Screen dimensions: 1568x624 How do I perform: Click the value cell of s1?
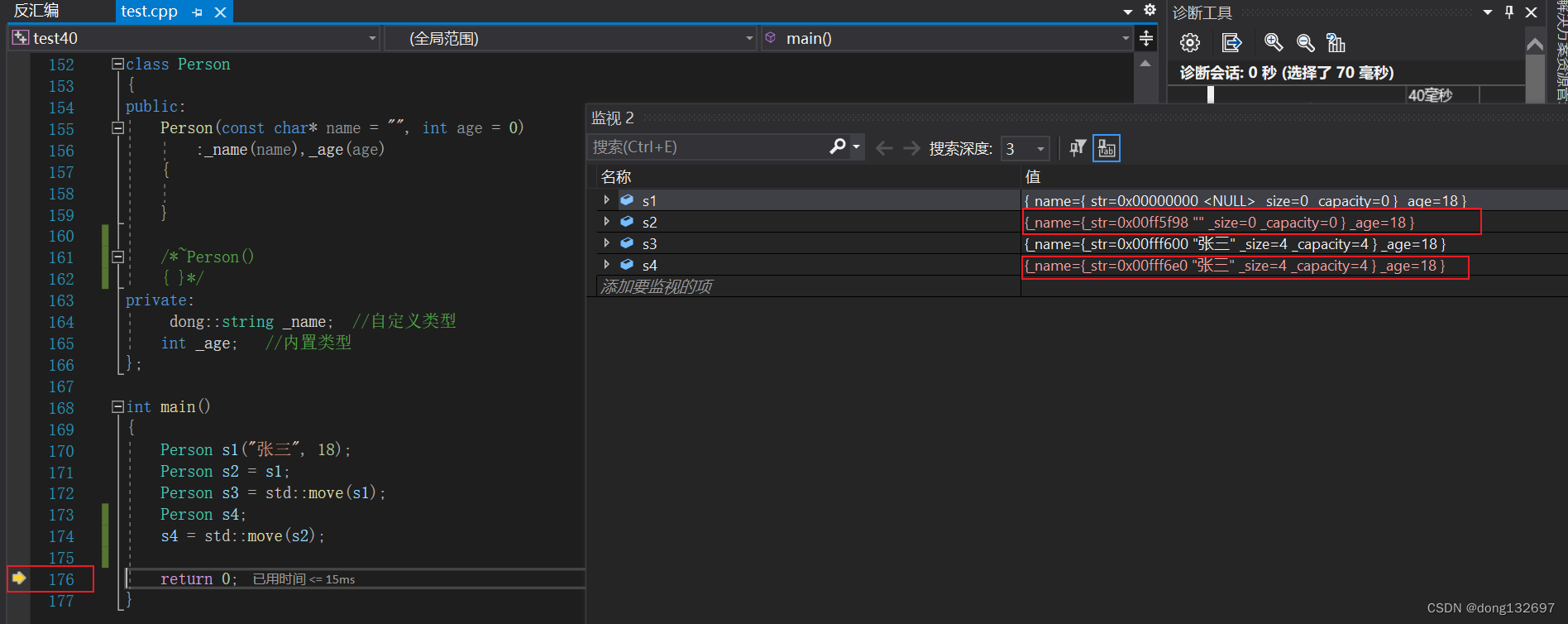click(x=1294, y=201)
